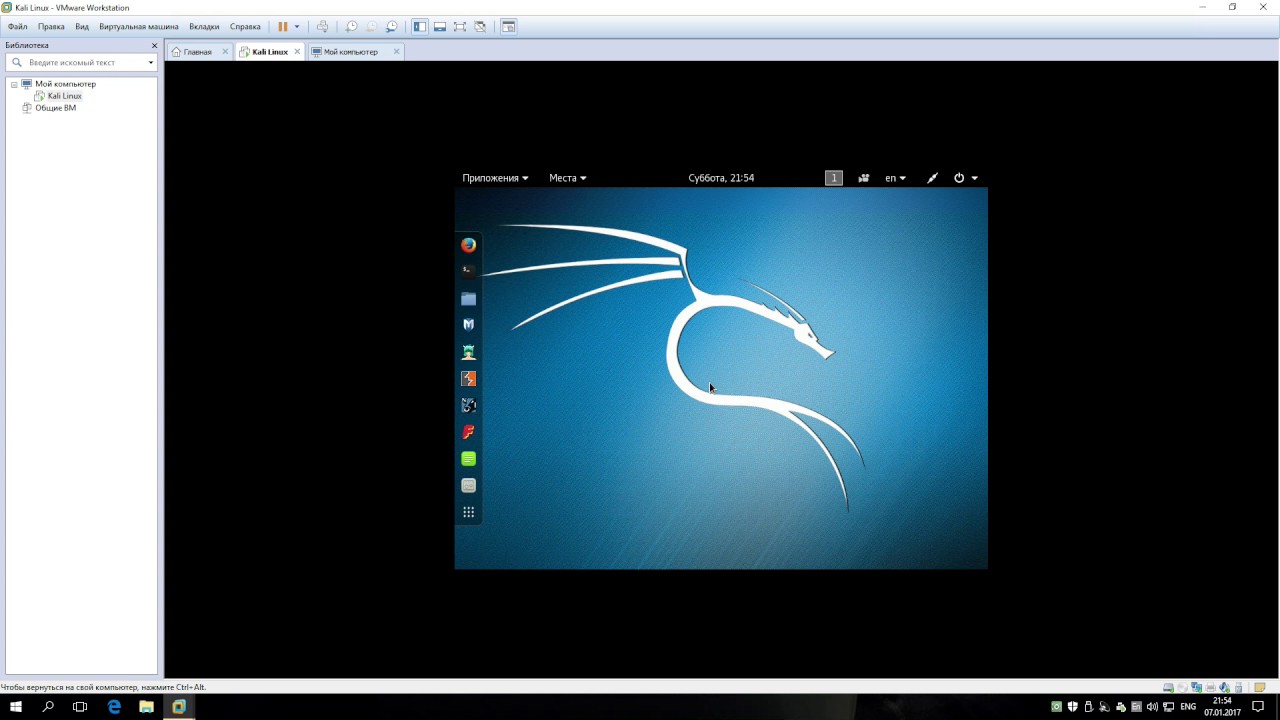Open the en keyboard layout dropdown

895,178
